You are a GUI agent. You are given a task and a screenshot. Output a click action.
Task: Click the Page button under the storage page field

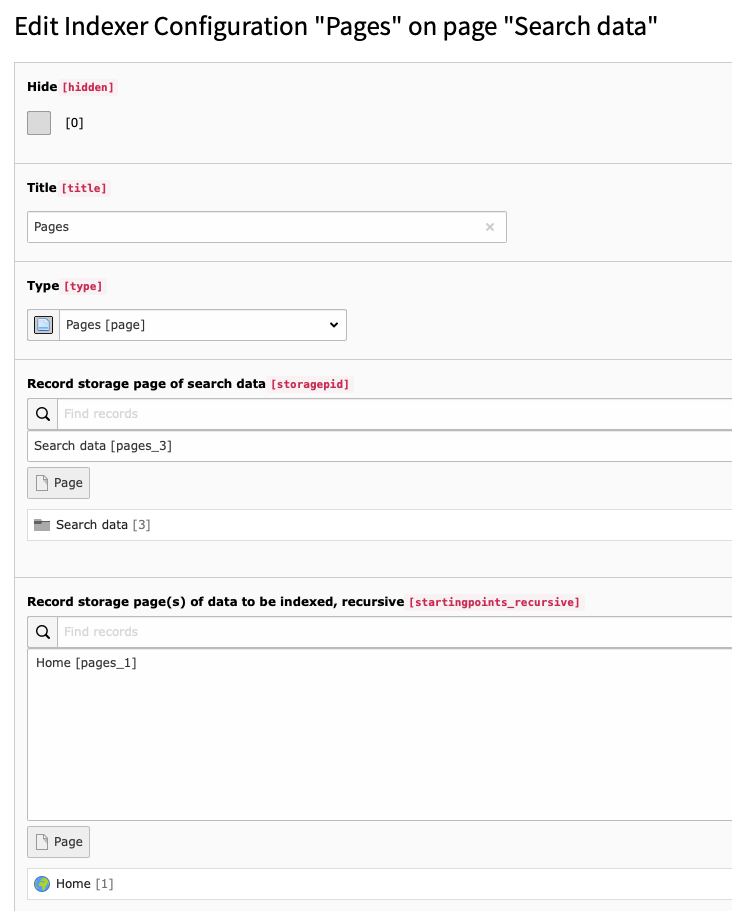click(58, 482)
